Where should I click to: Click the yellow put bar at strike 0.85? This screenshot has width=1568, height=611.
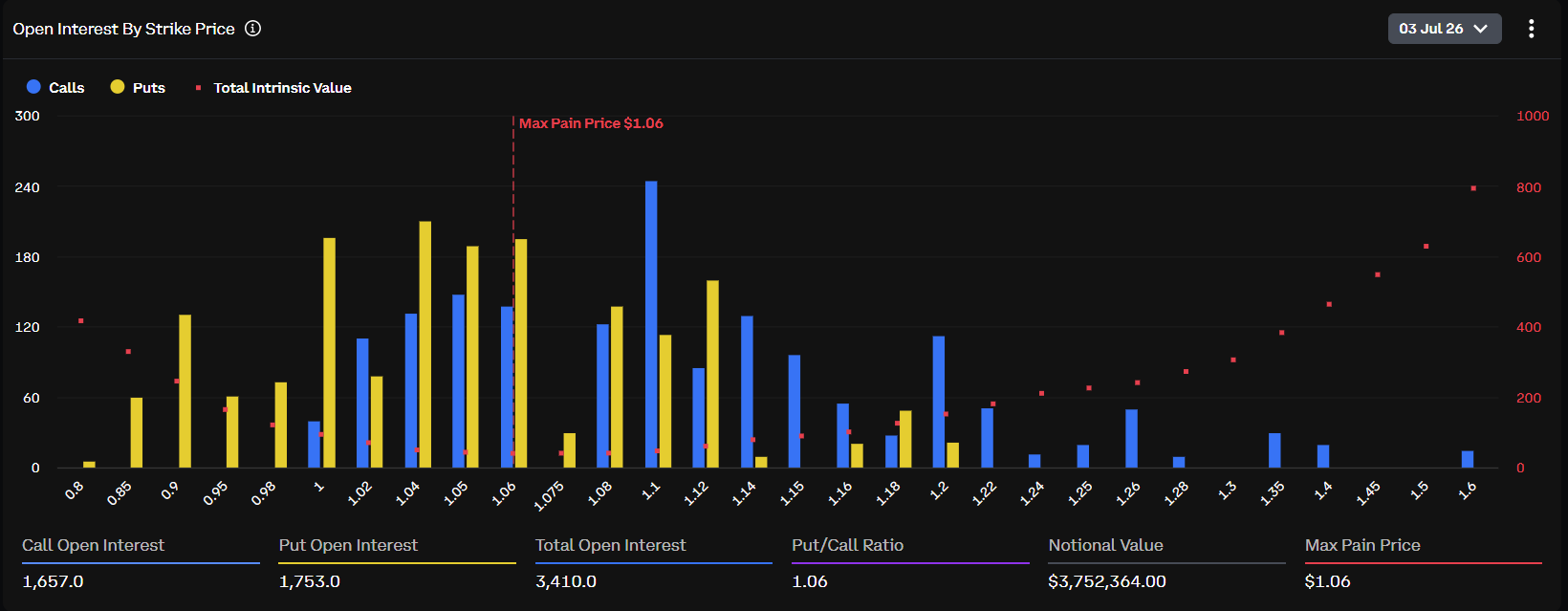coord(137,432)
